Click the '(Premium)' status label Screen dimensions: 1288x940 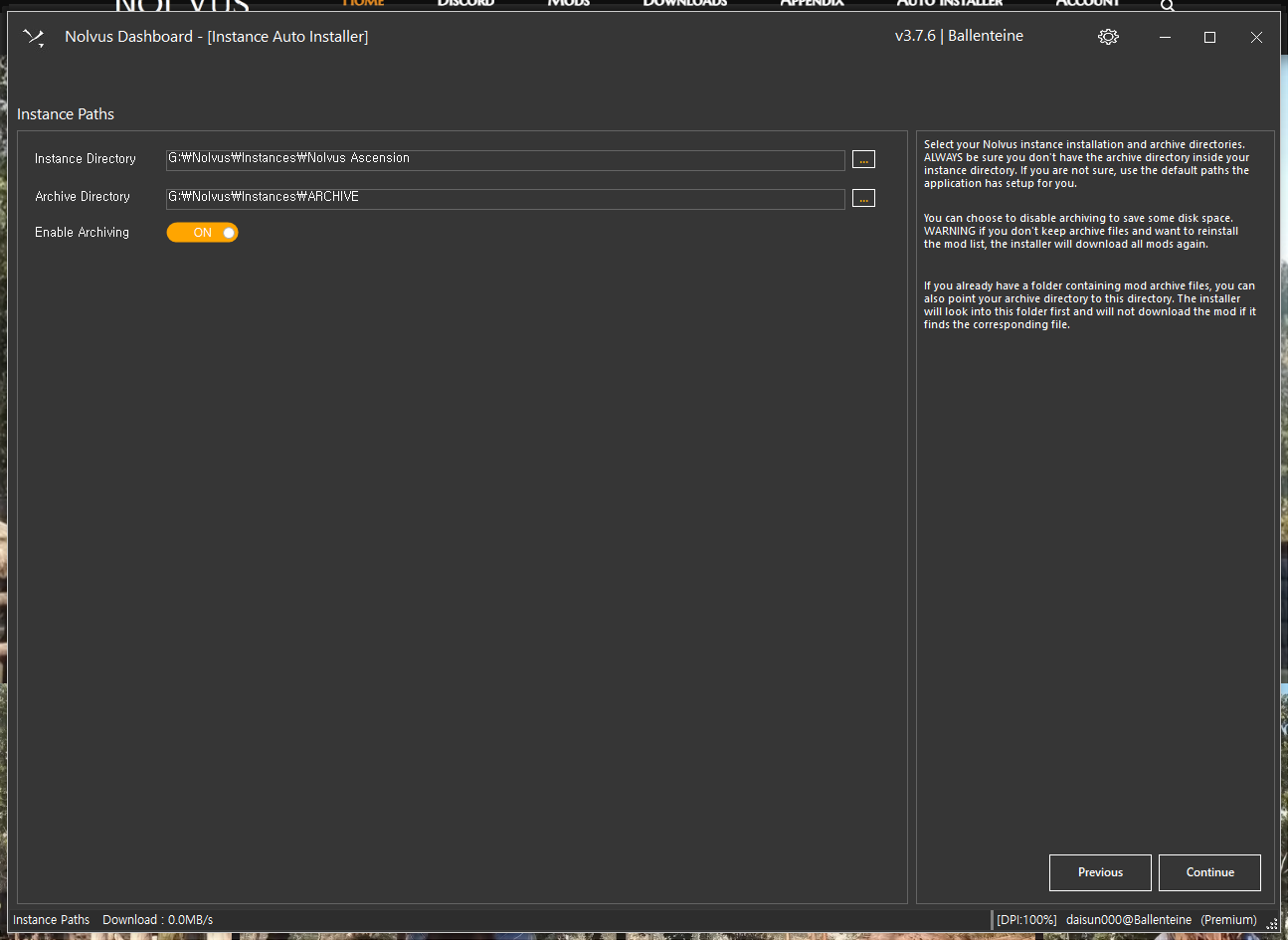point(1228,920)
